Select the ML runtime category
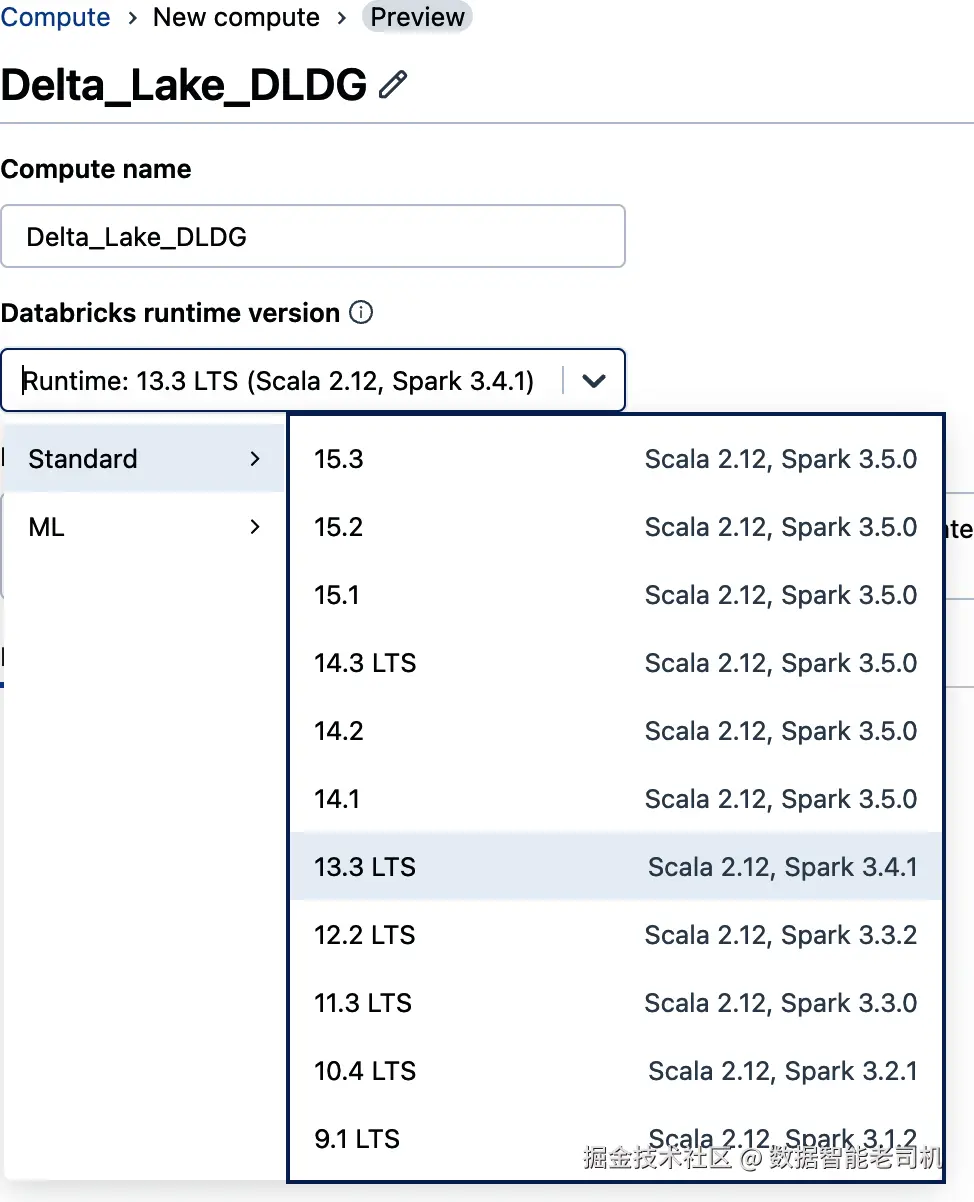 (144, 527)
